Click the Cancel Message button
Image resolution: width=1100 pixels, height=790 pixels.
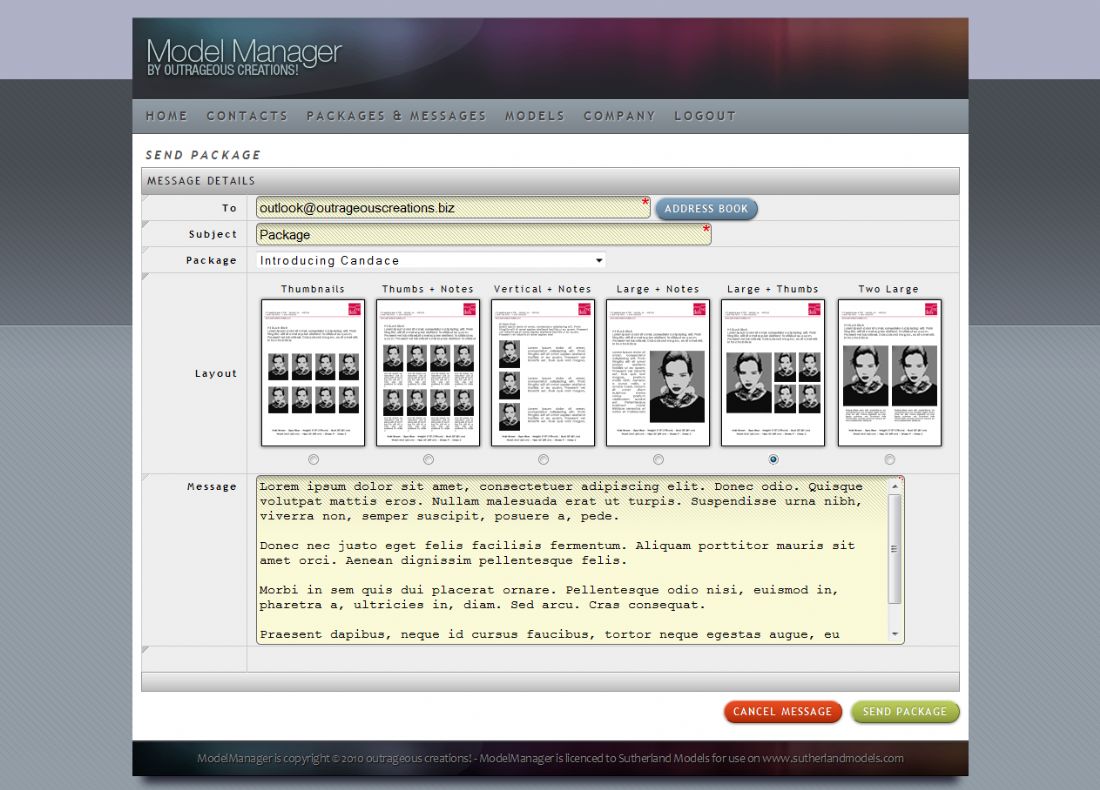(x=782, y=712)
